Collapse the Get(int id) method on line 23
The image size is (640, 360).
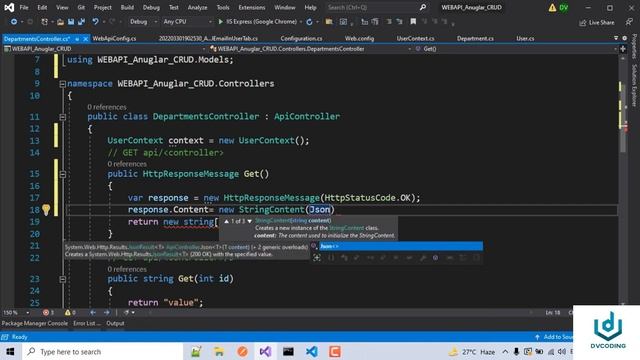(x=62, y=279)
